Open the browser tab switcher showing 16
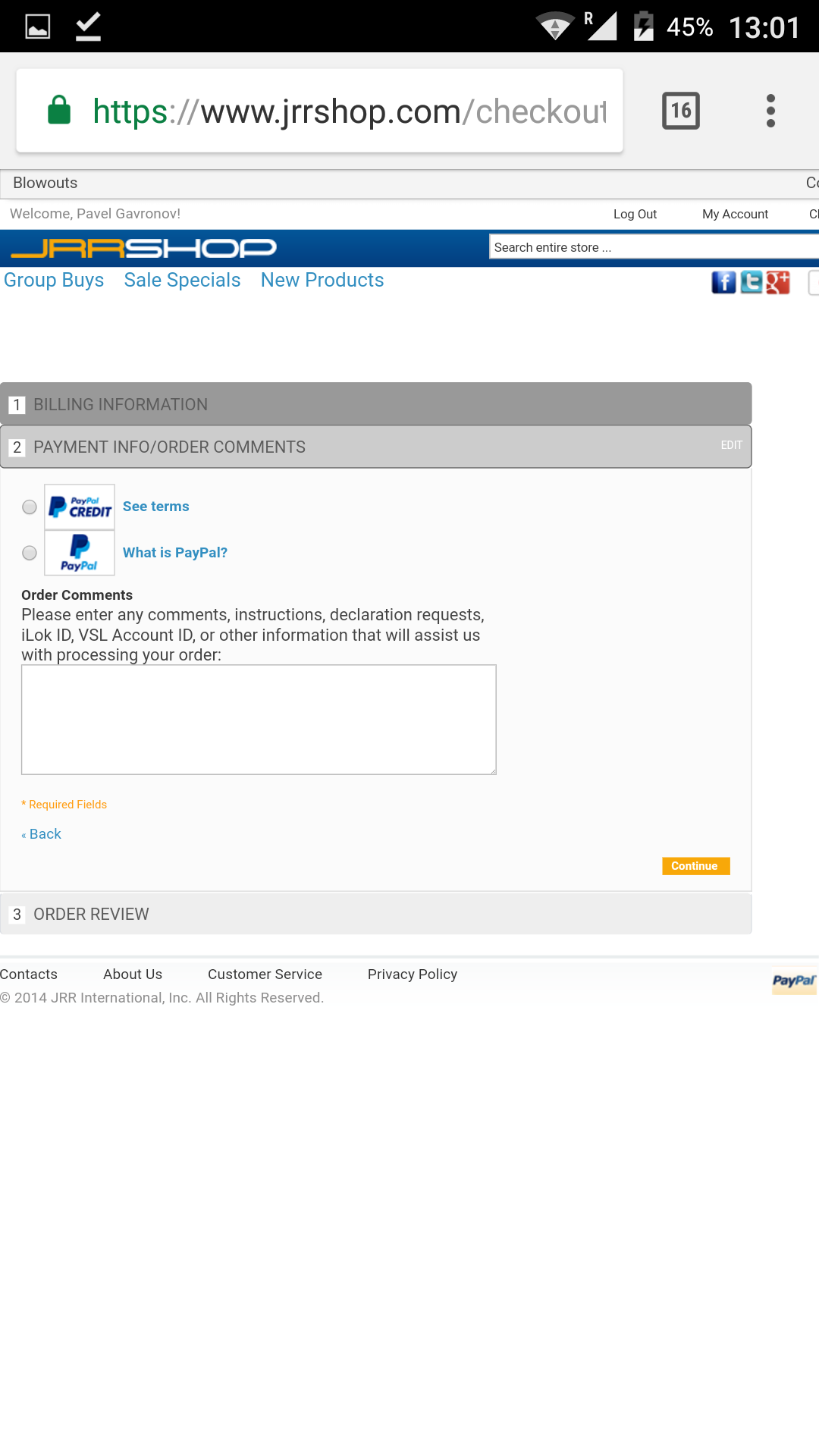819x1456 pixels. [681, 111]
